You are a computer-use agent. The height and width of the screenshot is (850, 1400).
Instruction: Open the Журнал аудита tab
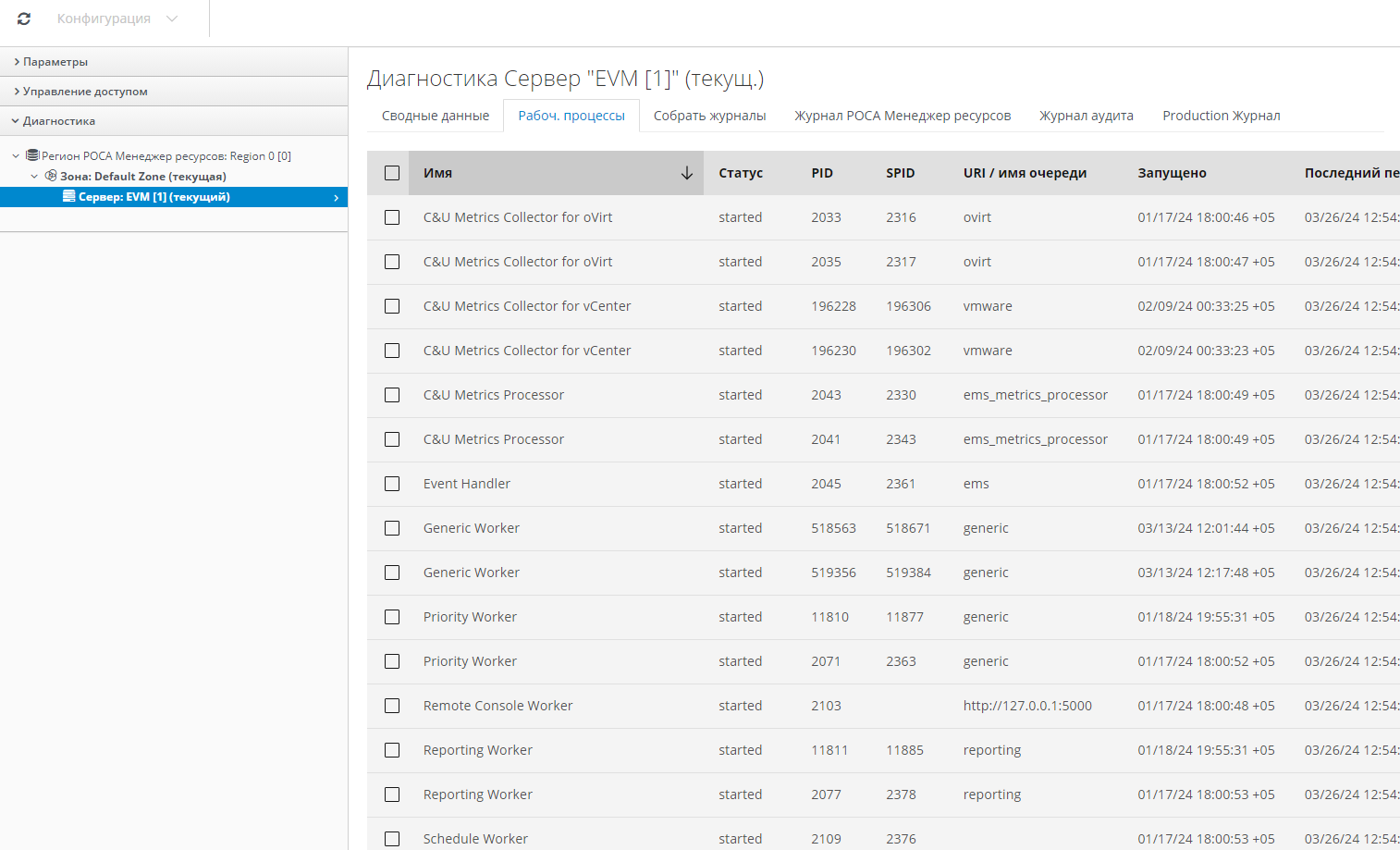click(1086, 116)
